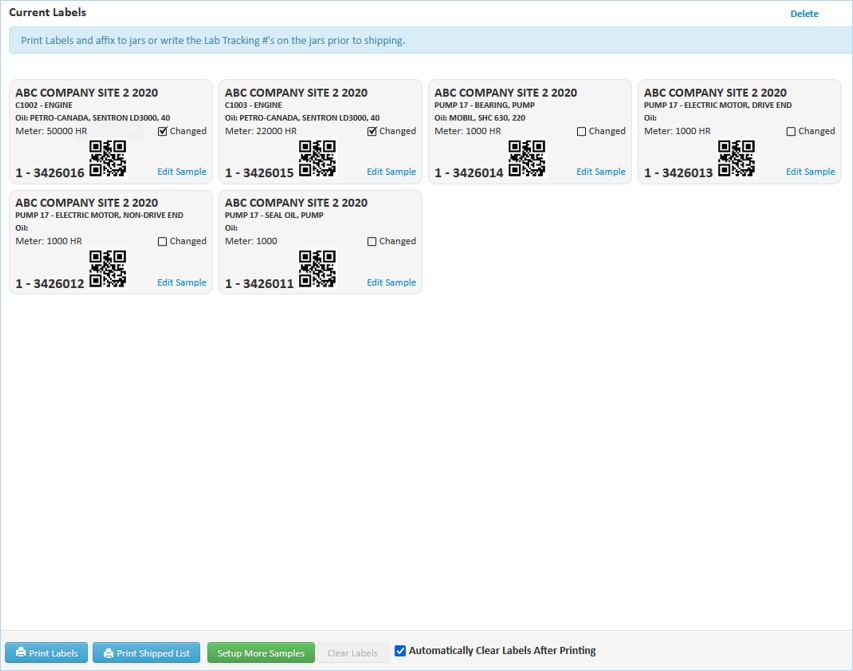Click QR code on label 3426016

coord(108,159)
